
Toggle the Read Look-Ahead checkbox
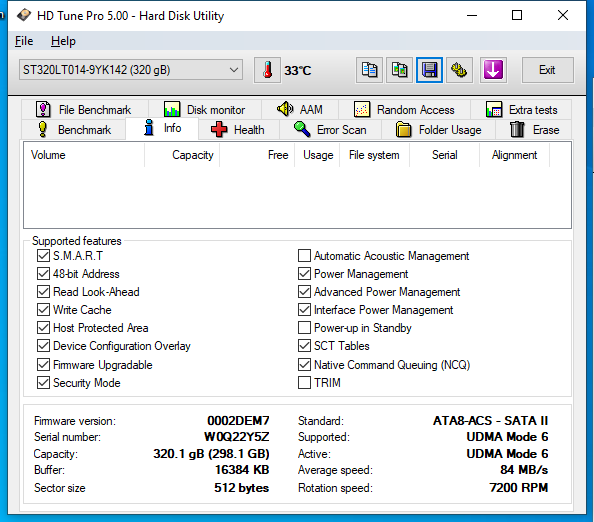click(43, 292)
